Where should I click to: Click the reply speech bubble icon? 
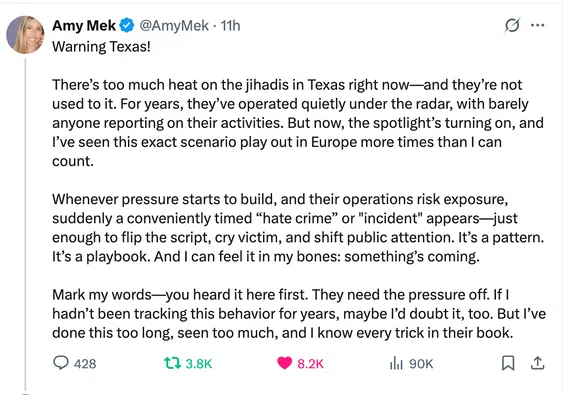(61, 363)
